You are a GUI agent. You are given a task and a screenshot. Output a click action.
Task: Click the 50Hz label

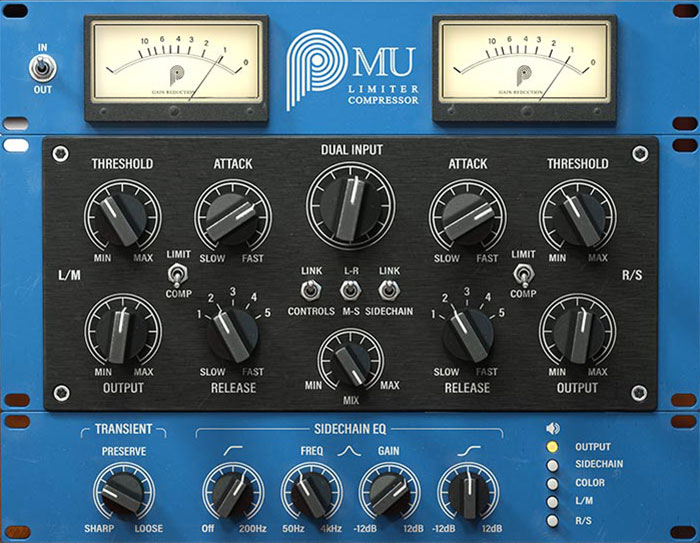point(293,529)
